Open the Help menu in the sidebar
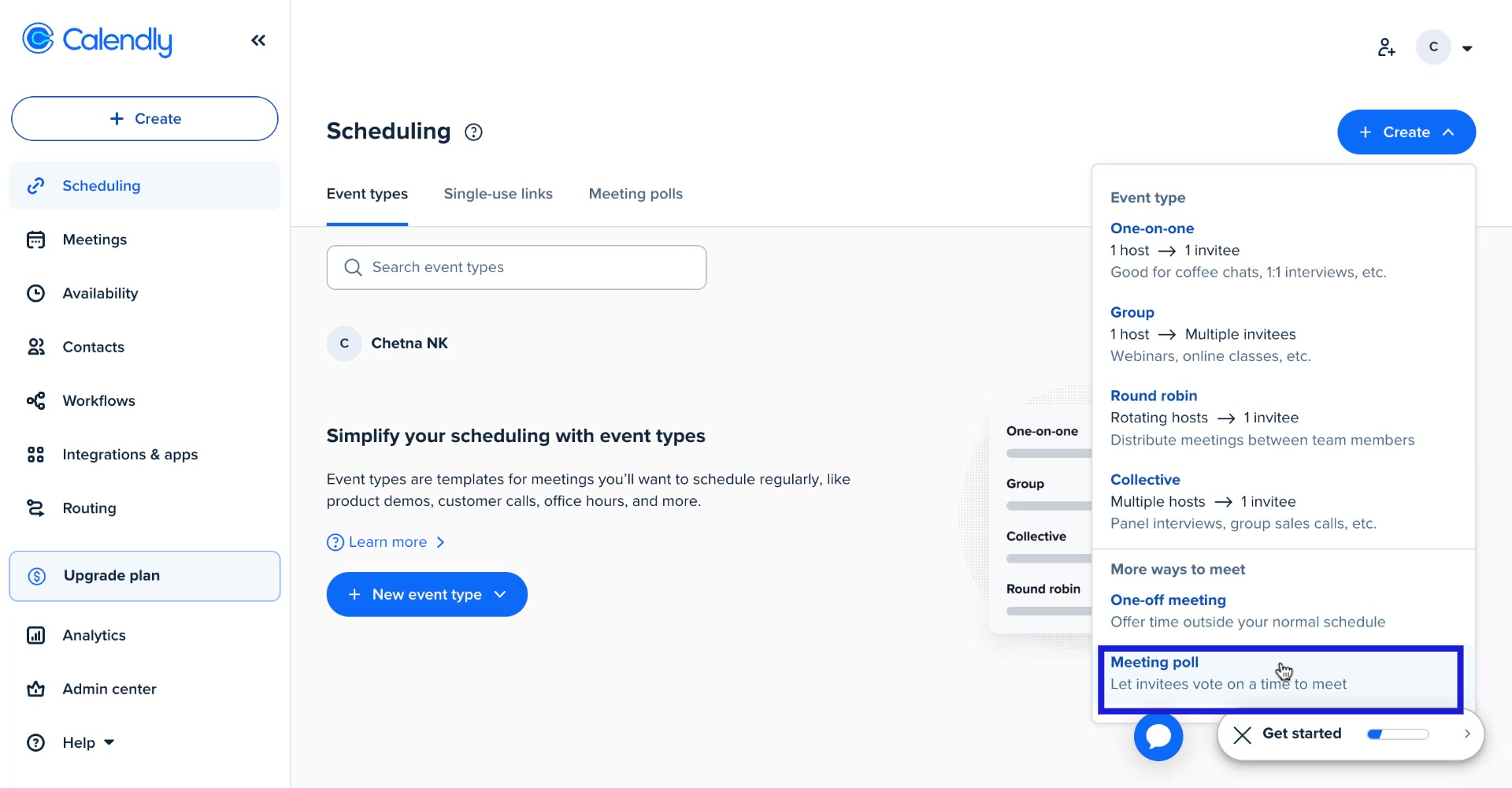 point(79,742)
